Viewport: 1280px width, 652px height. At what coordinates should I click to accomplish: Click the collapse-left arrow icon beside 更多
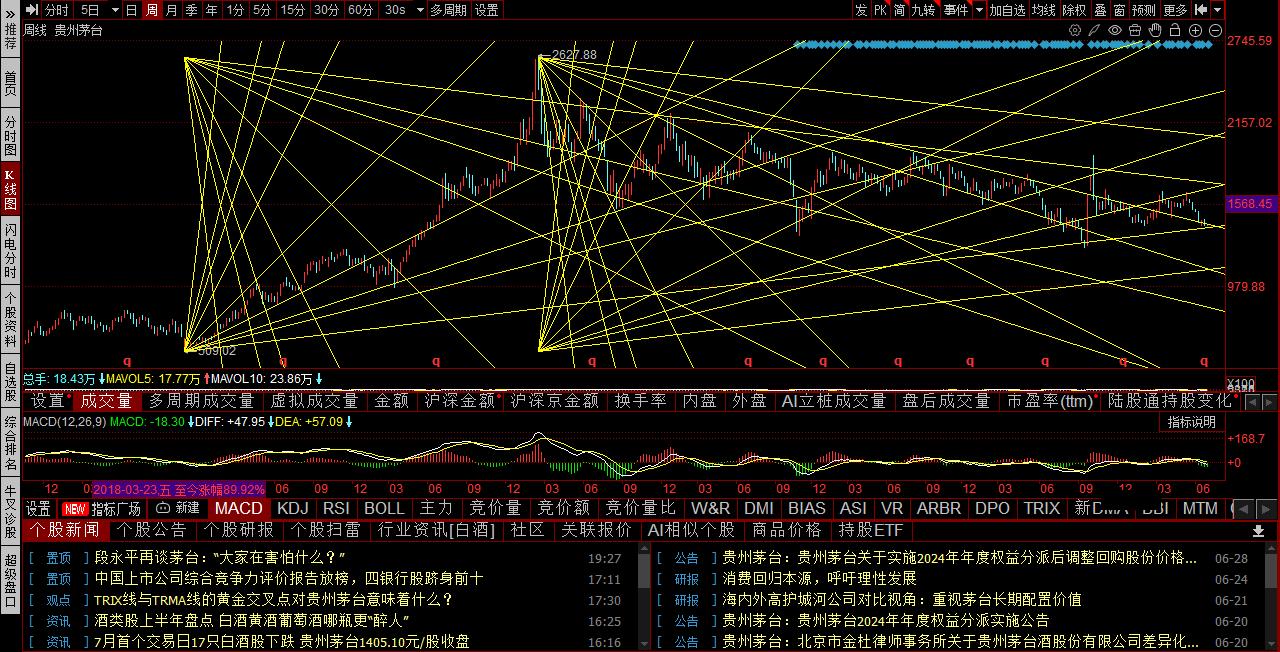point(1201,9)
